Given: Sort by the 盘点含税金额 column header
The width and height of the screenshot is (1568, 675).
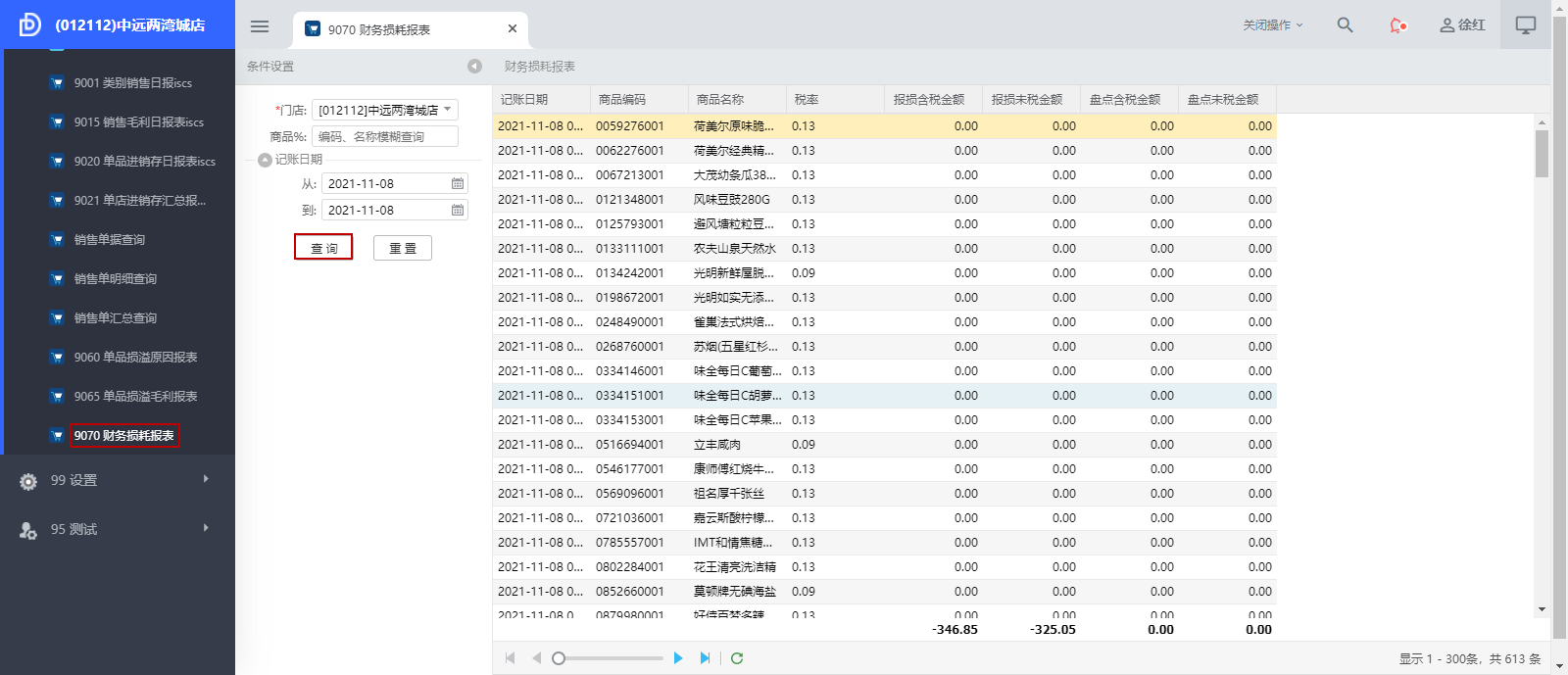Looking at the screenshot, I should pos(1130,100).
